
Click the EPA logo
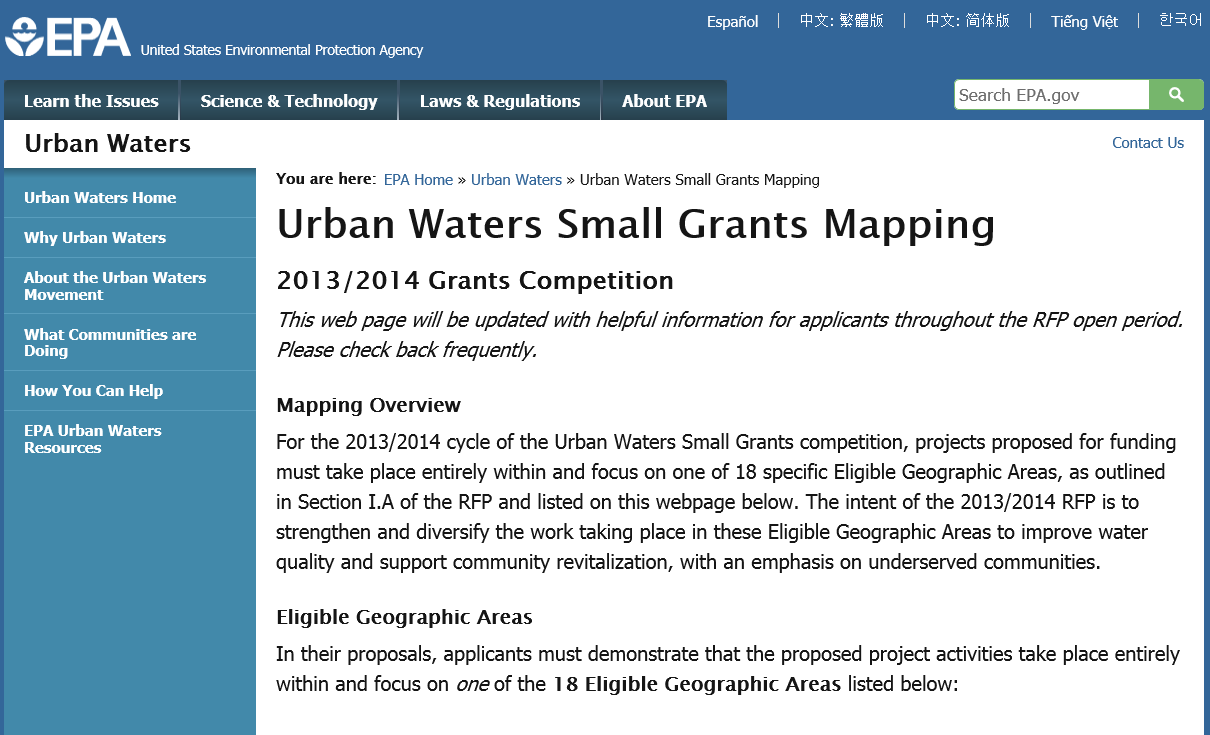(x=67, y=36)
